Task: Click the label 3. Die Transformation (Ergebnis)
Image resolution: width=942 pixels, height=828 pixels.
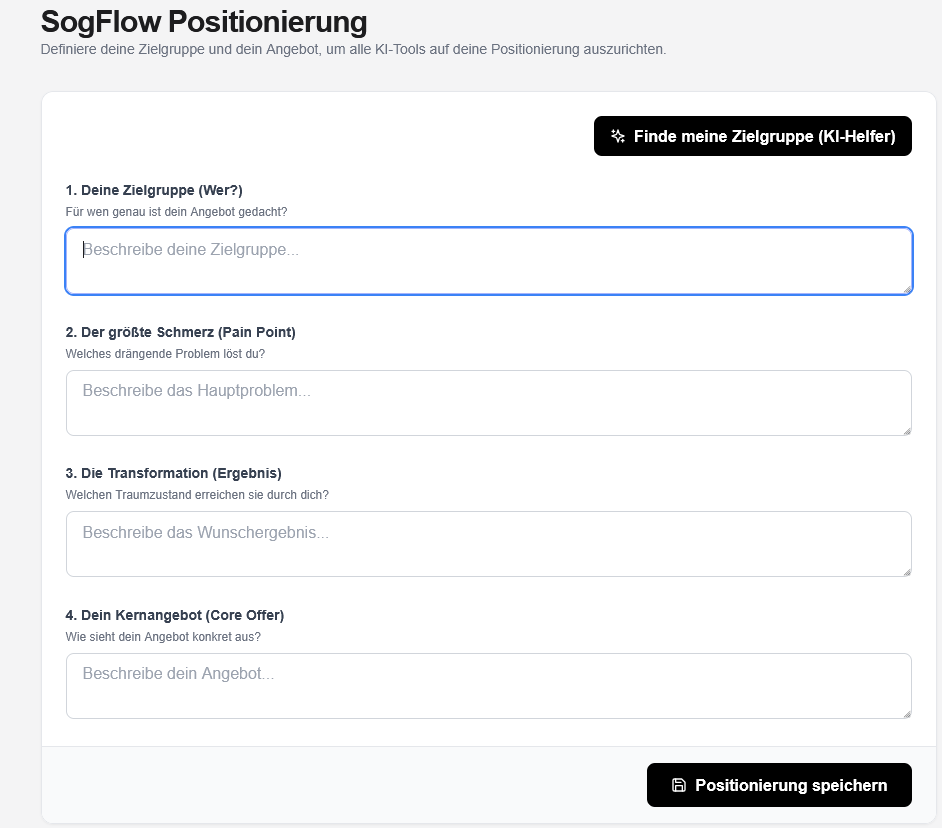Action: (x=173, y=473)
